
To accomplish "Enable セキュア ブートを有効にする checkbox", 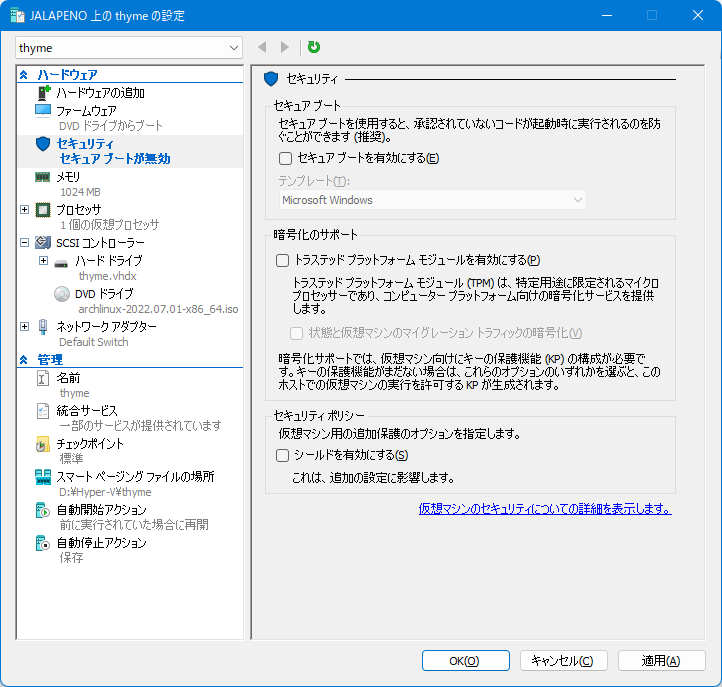I will click(x=285, y=158).
